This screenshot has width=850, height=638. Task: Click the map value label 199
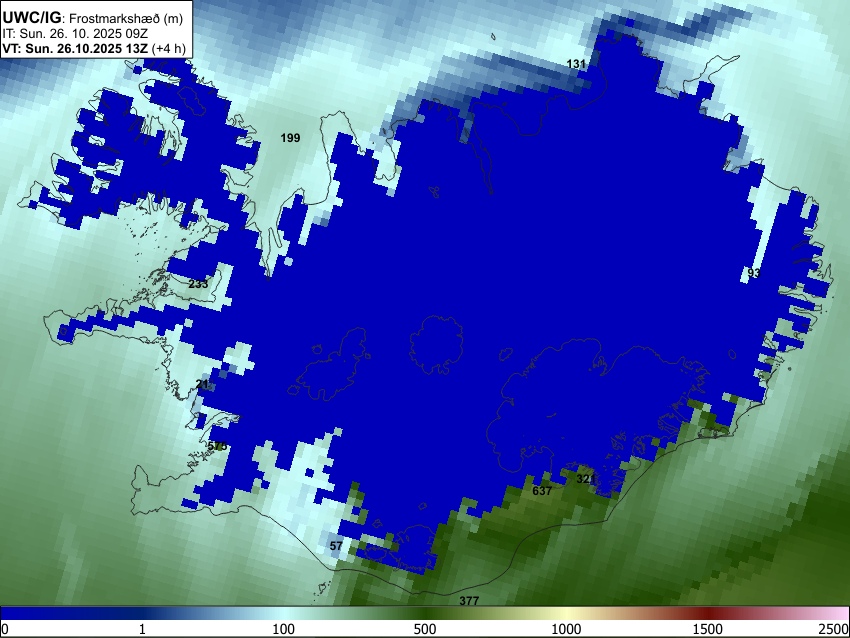[x=290, y=138]
